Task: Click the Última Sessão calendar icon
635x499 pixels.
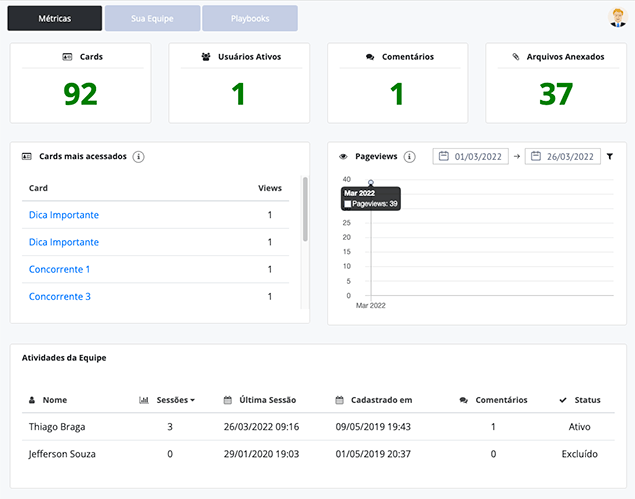Action: click(228, 400)
